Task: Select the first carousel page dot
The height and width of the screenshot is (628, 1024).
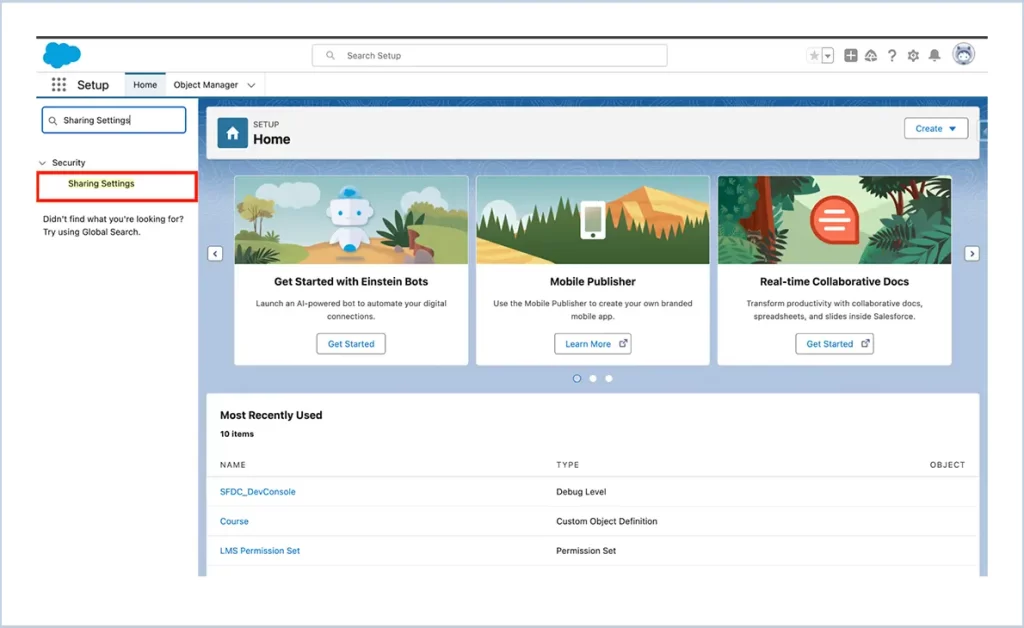Action: [577, 379]
